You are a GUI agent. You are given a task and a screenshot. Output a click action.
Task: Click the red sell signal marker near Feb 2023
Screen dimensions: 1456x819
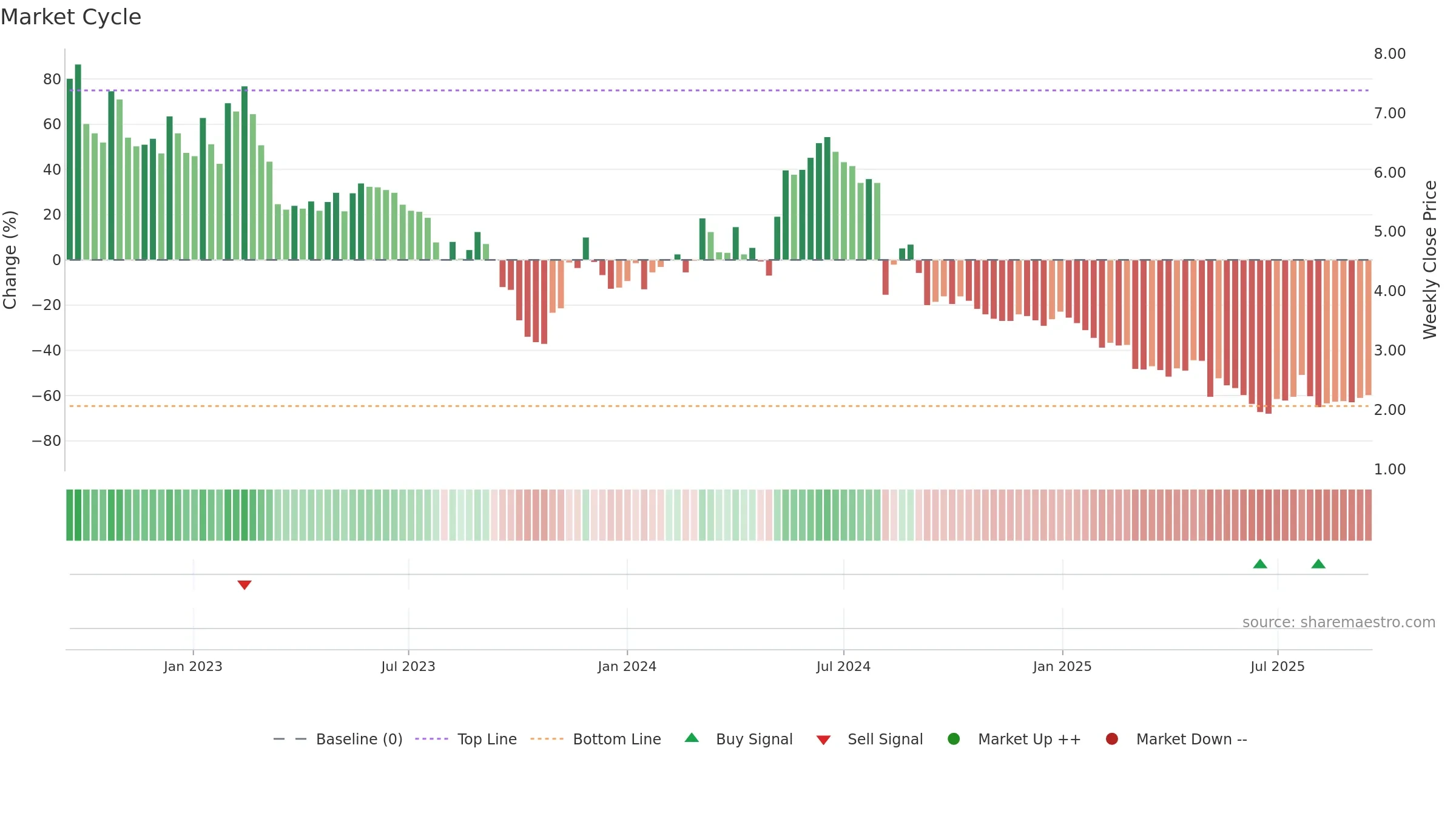tap(244, 585)
